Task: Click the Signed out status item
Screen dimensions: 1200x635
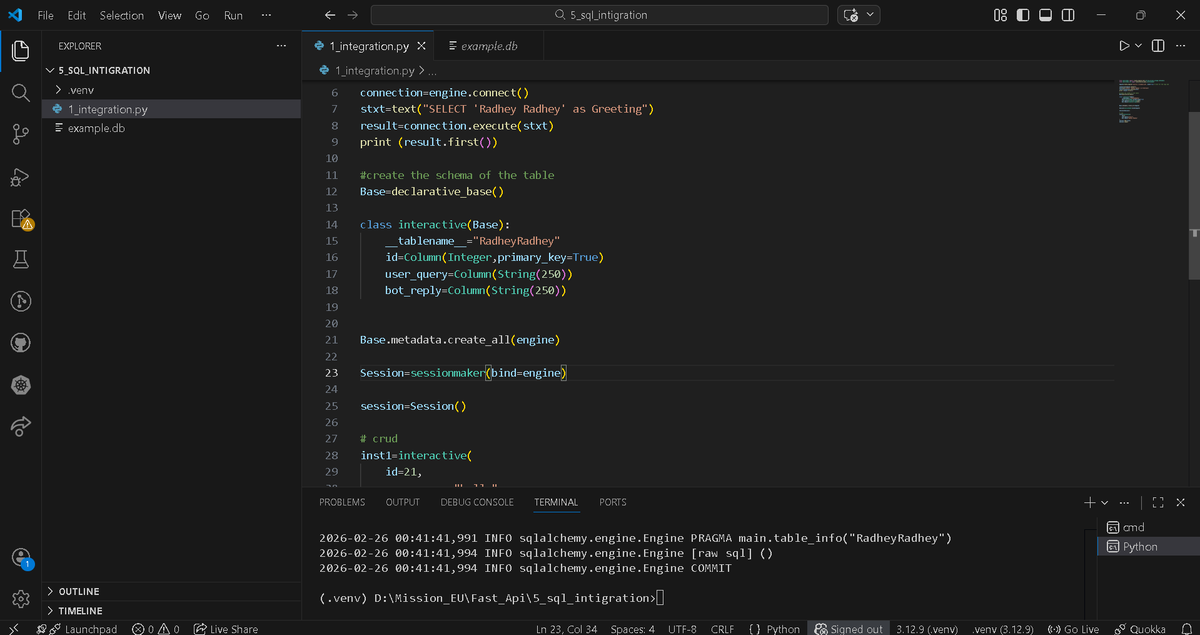Action: pos(850,628)
